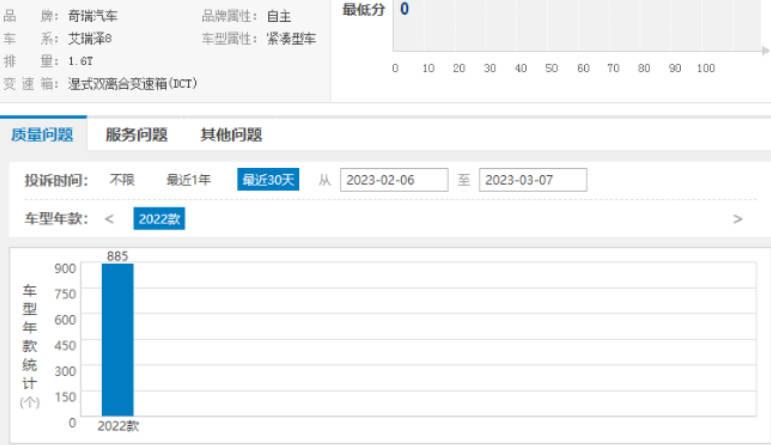Select the 2022款 model year chip
The image size is (771, 445).
pyautogui.click(x=159, y=219)
